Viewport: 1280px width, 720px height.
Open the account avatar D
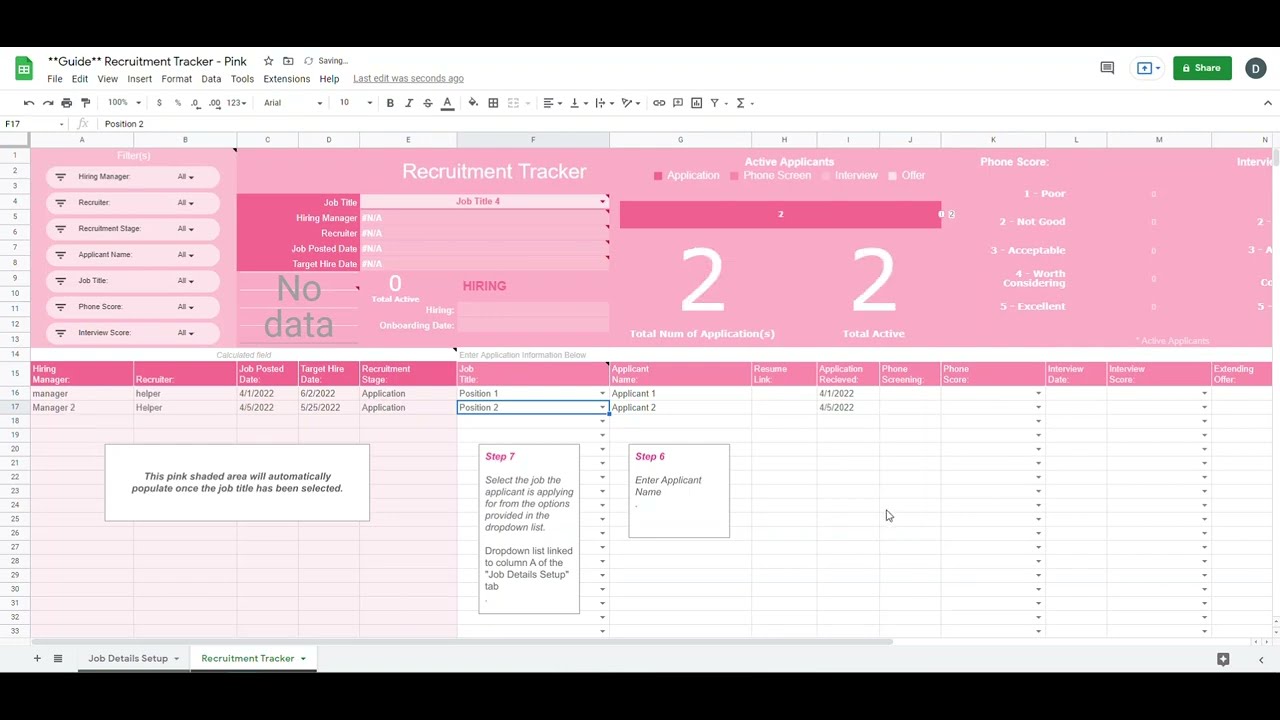(x=1256, y=68)
